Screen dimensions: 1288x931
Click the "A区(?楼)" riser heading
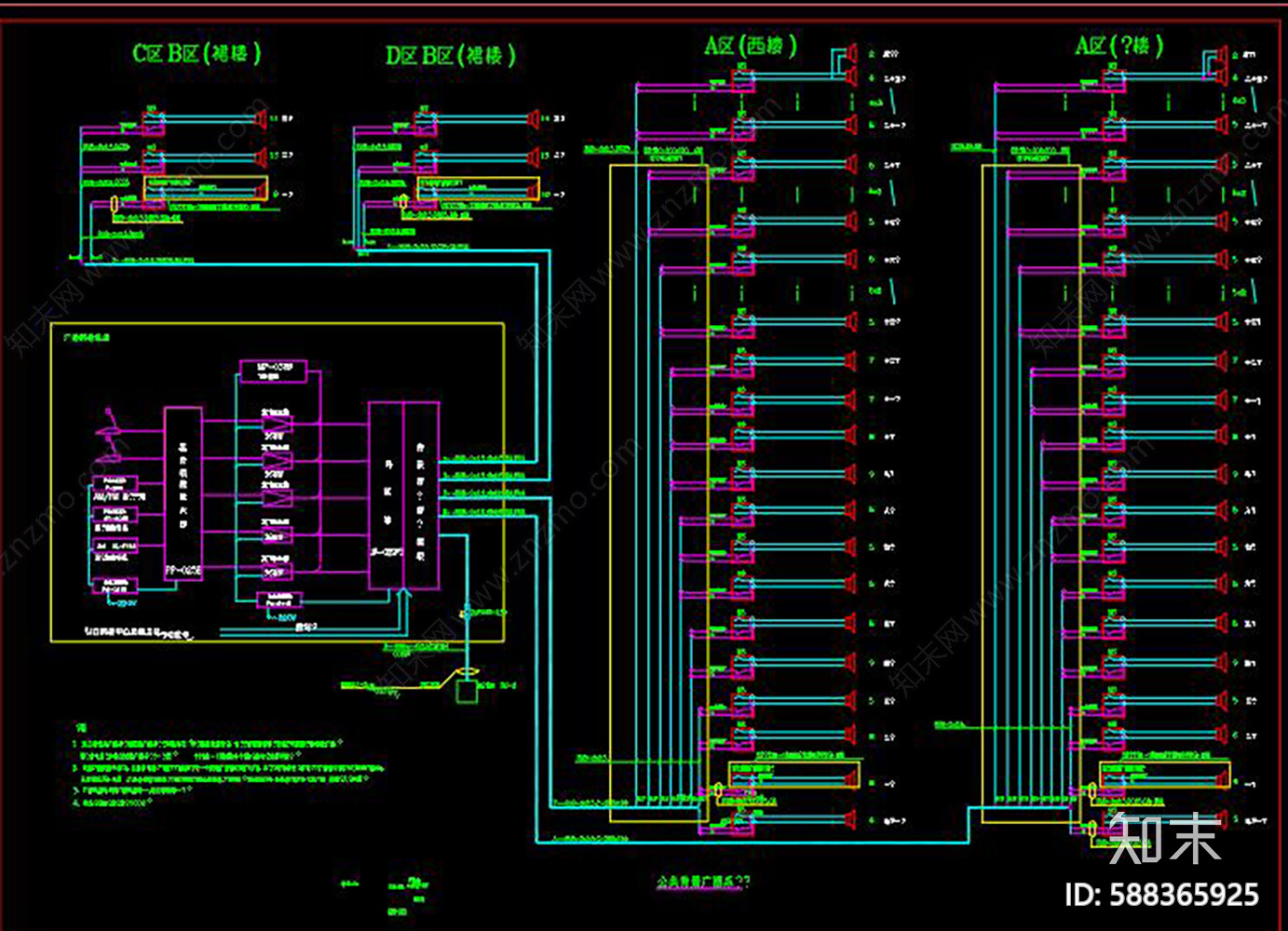[1119, 46]
